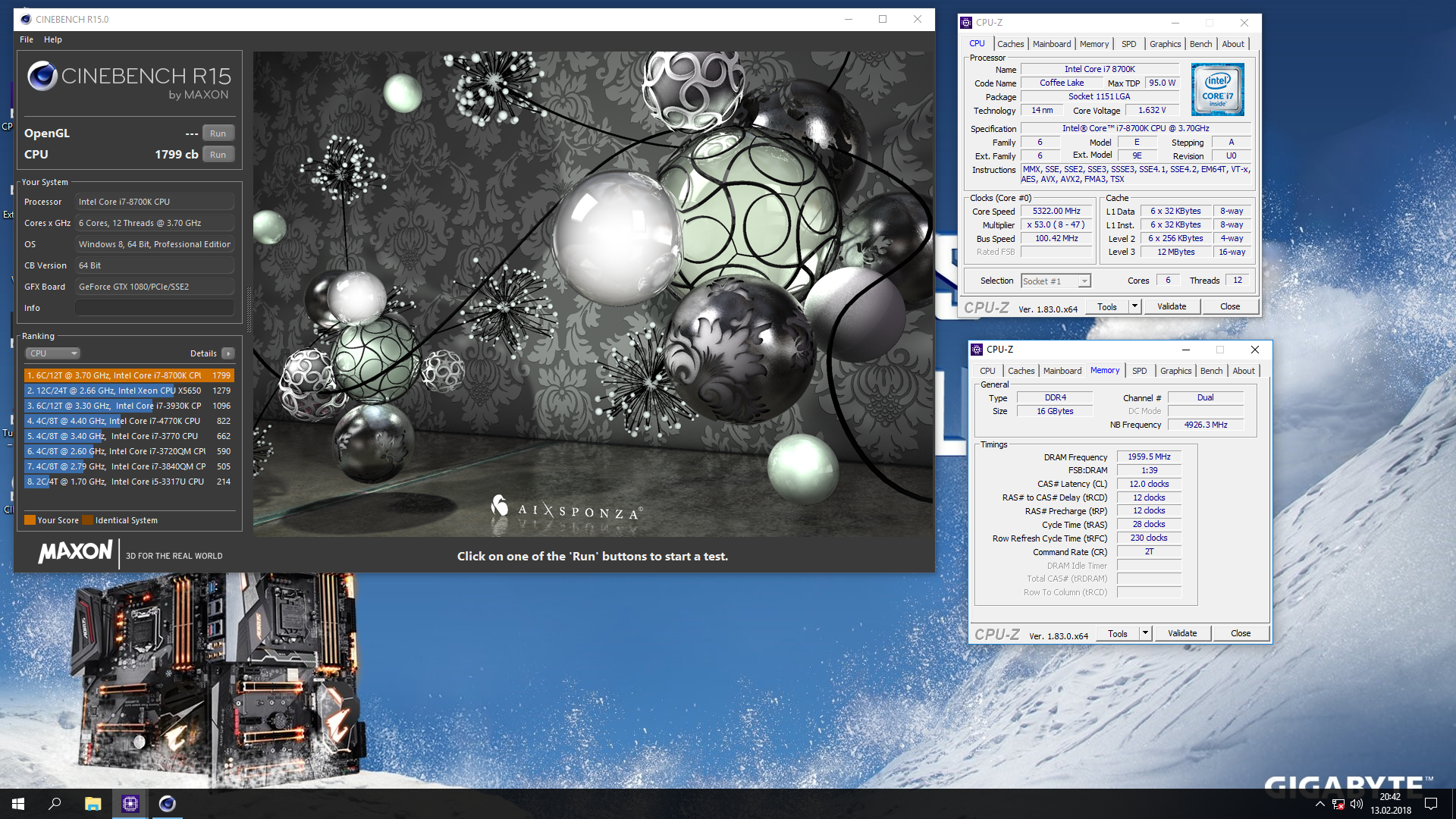Click the orange Your Score swatch
Viewport: 1456px width, 819px height.
(30, 520)
